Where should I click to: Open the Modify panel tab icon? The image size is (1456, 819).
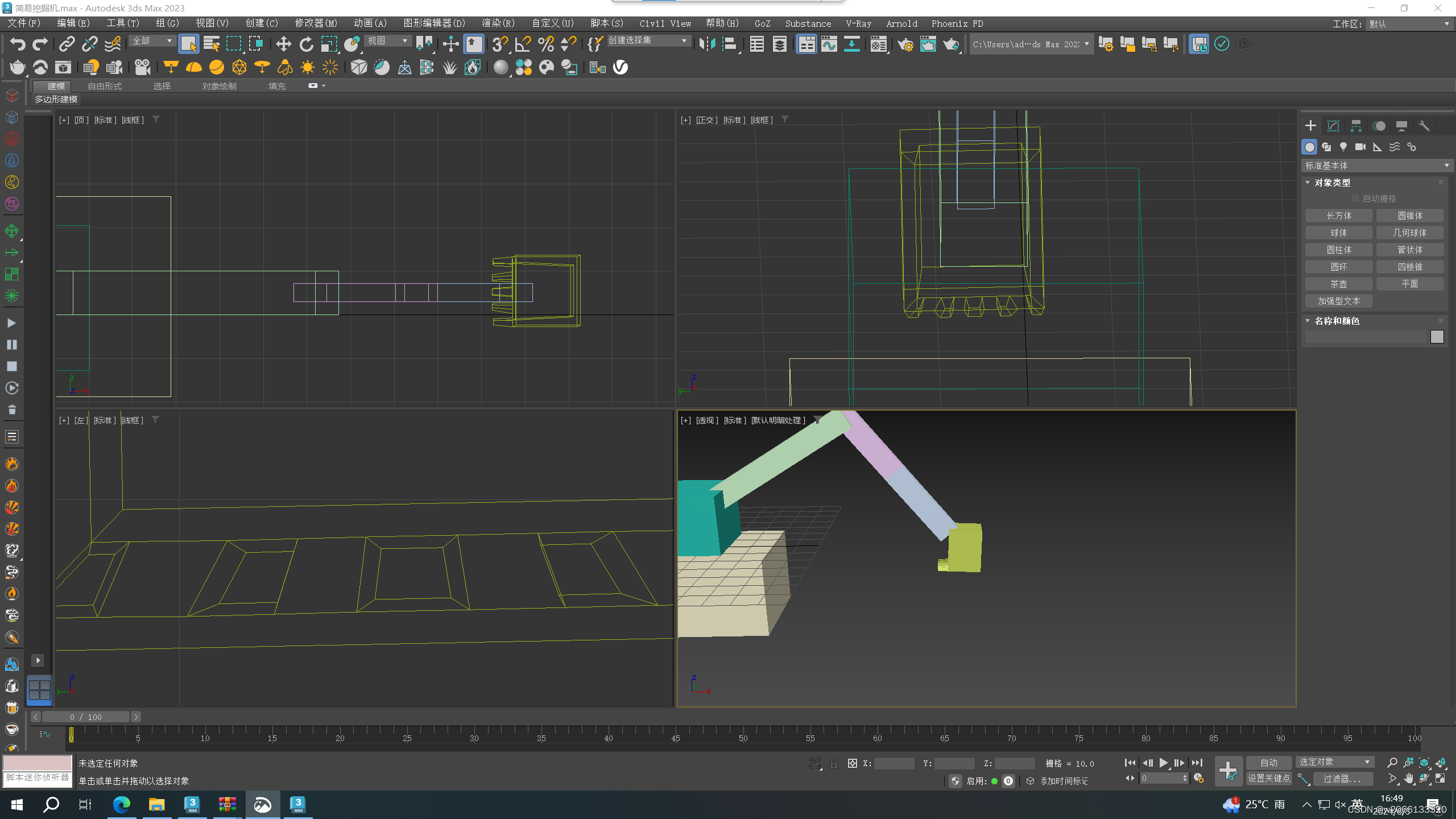1333,126
